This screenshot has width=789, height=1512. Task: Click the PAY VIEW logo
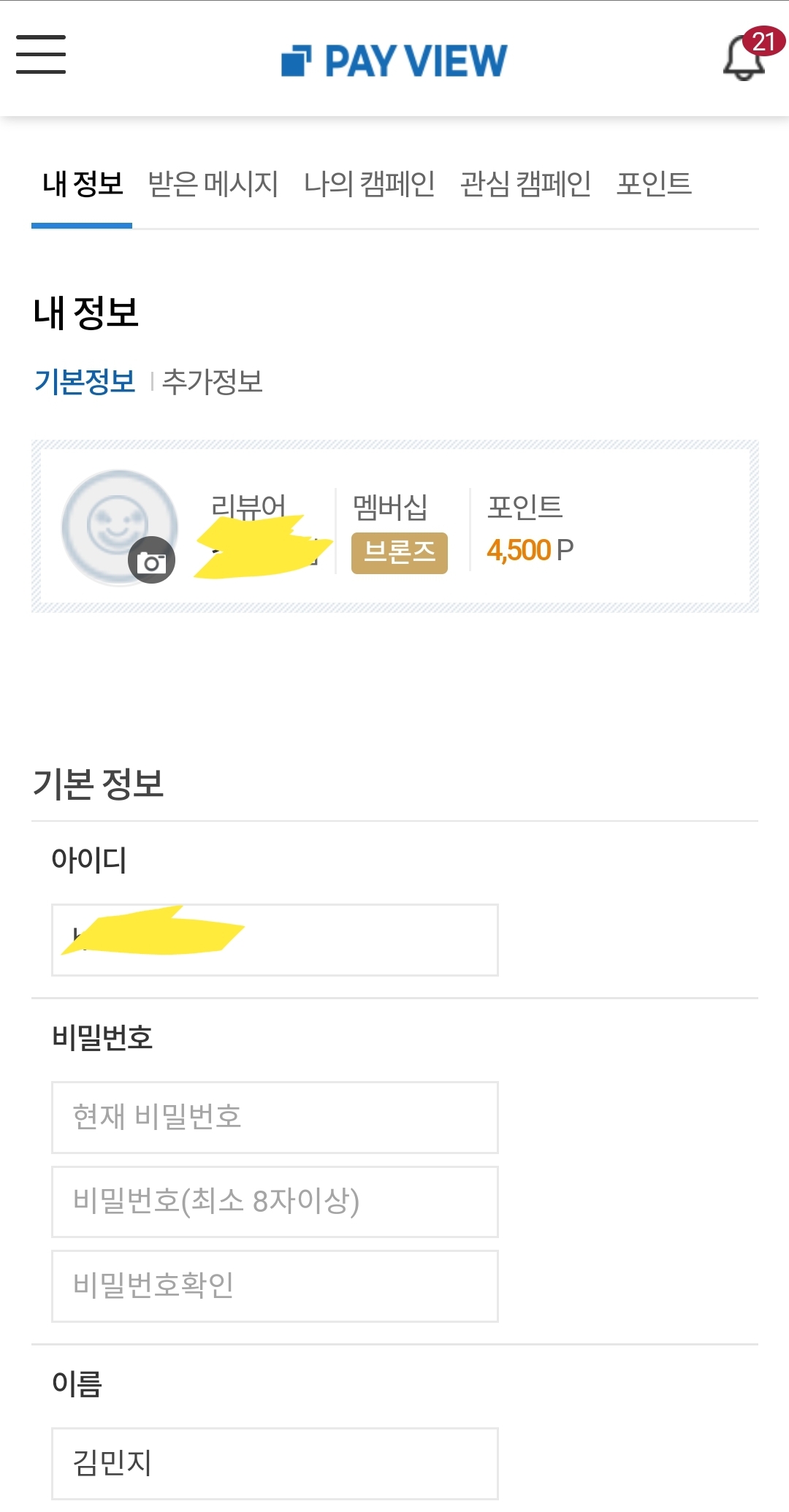point(394,60)
